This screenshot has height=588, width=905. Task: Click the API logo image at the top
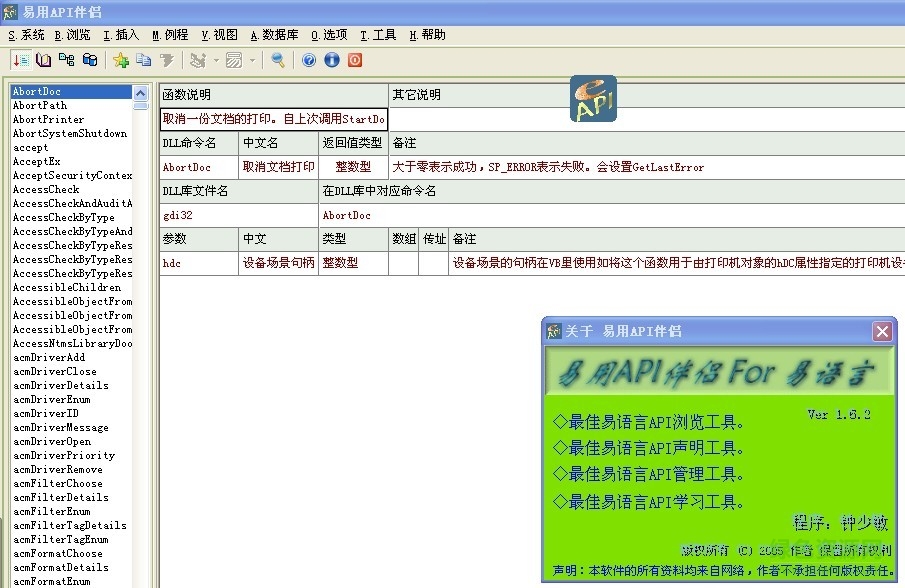tap(592, 99)
